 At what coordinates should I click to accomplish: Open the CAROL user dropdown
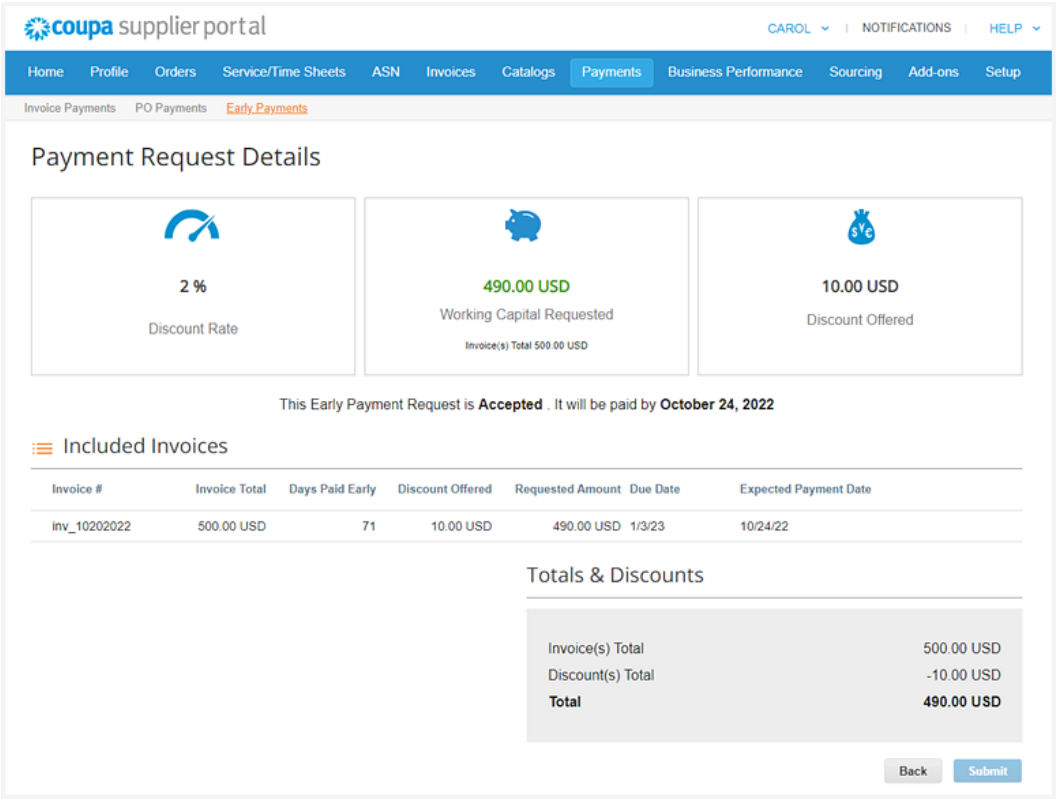point(798,28)
